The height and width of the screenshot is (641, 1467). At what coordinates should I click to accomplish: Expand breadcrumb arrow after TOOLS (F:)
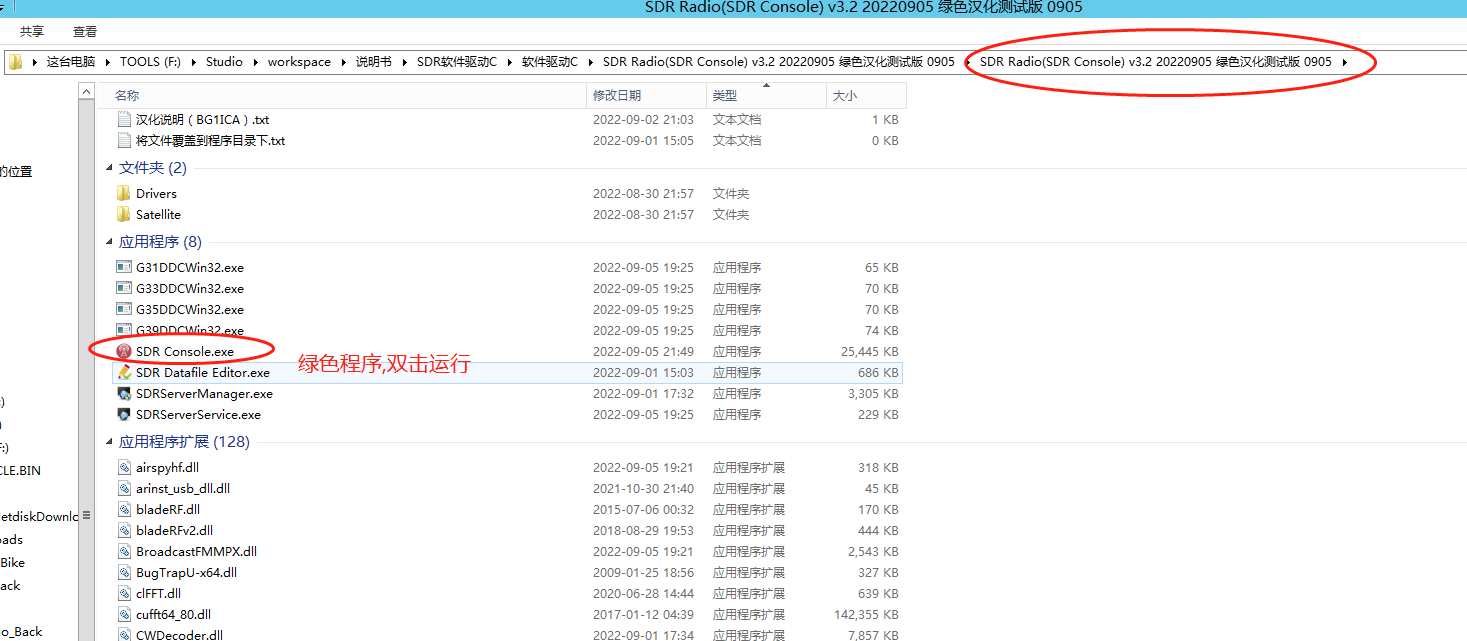[194, 62]
